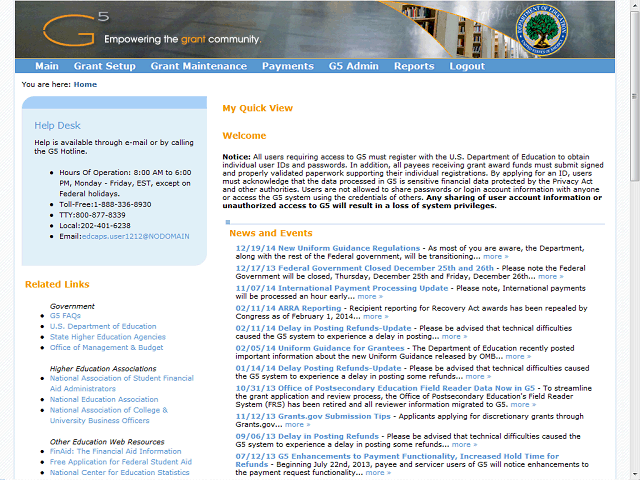Screen dimensions: 640x480
Task: Click more link after Uniform Guidance for Grantees
Action: [x=518, y=356]
